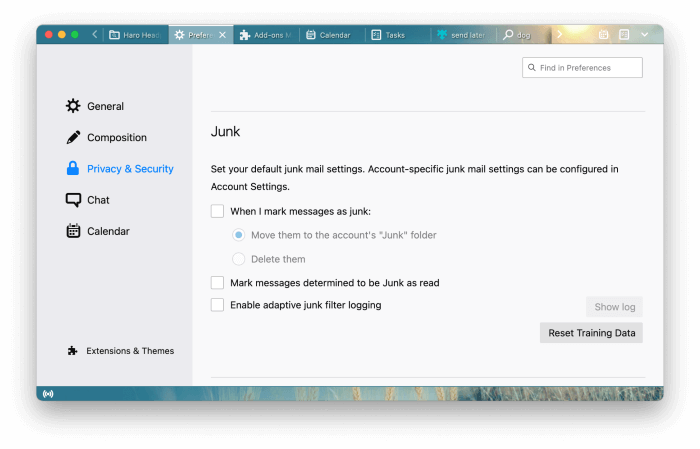Expand the list all tabs chevron
Screen dimensions: 700x449
click(x=645, y=34)
